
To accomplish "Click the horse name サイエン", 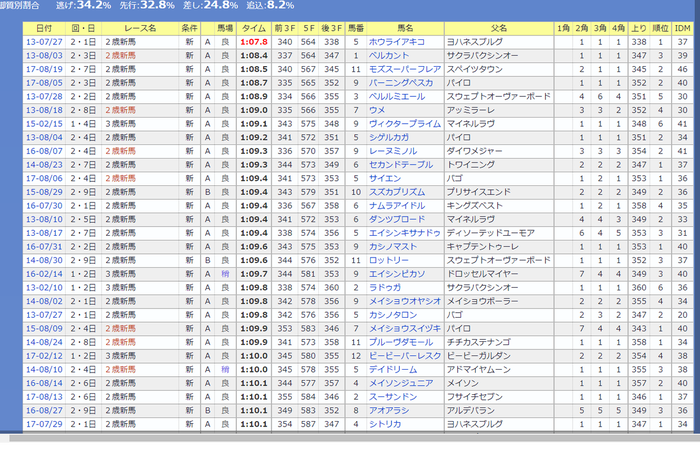I will point(384,179).
